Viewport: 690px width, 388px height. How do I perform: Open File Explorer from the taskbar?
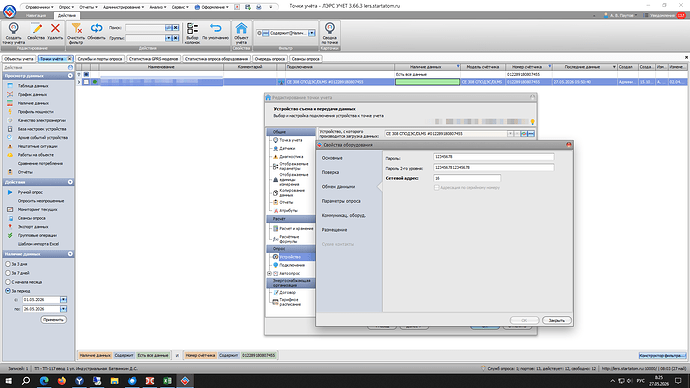[x=114, y=381]
